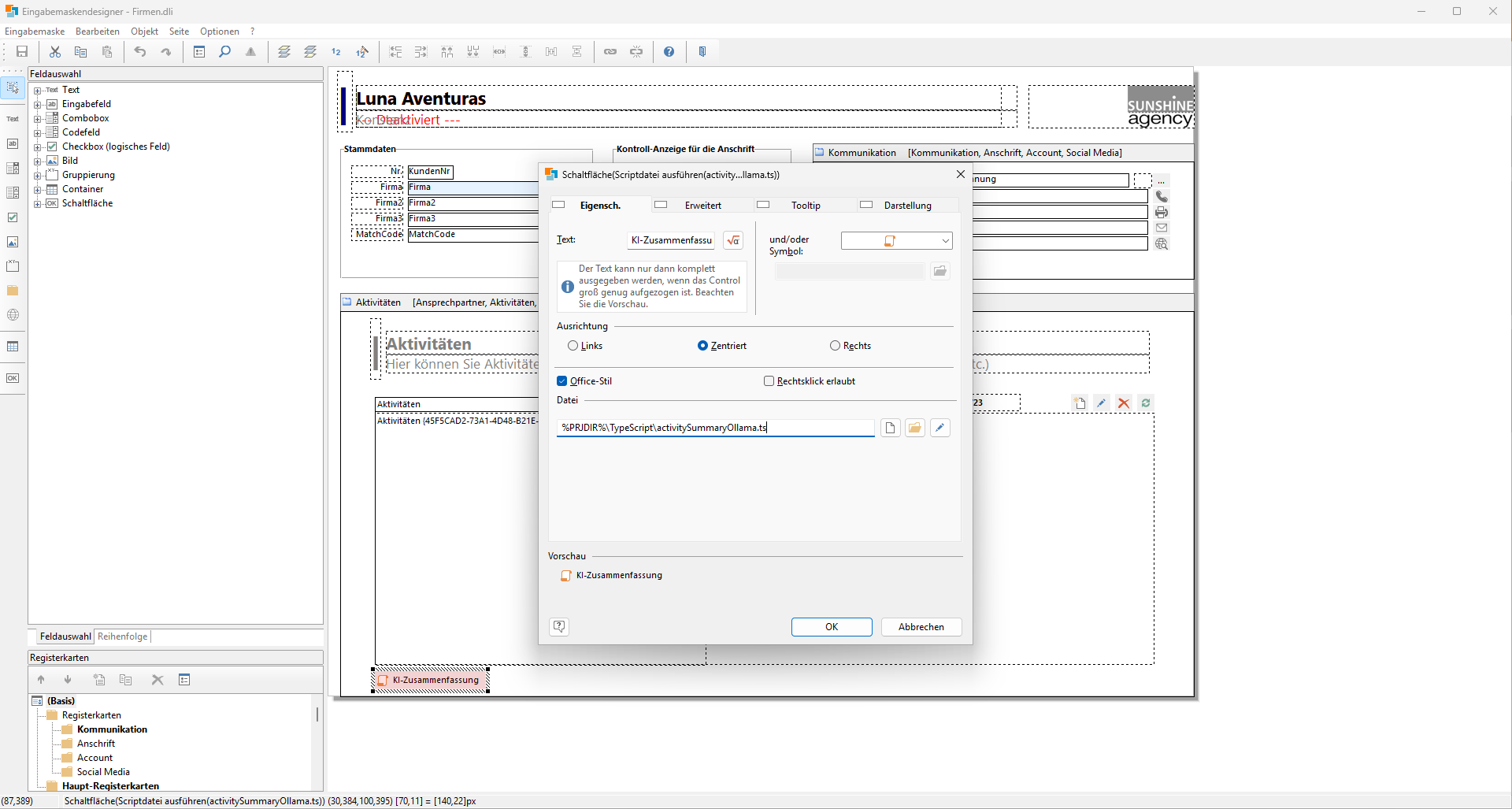The width and height of the screenshot is (1512, 809).
Task: Click the new file icon beside Datei path
Action: coord(890,428)
